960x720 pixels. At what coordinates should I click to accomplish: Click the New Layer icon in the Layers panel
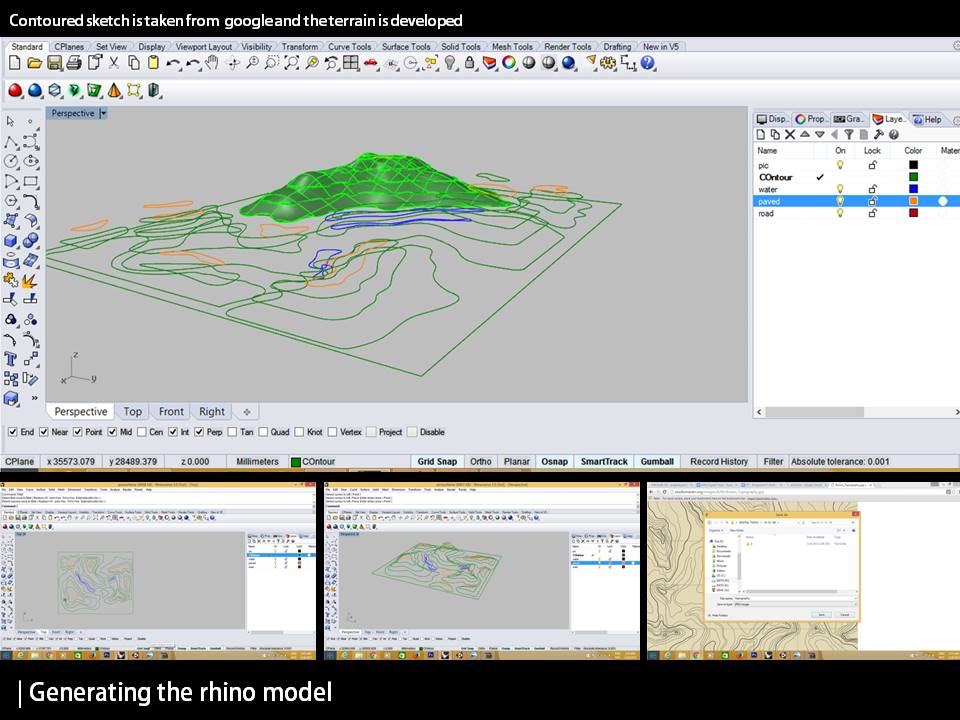(x=761, y=134)
